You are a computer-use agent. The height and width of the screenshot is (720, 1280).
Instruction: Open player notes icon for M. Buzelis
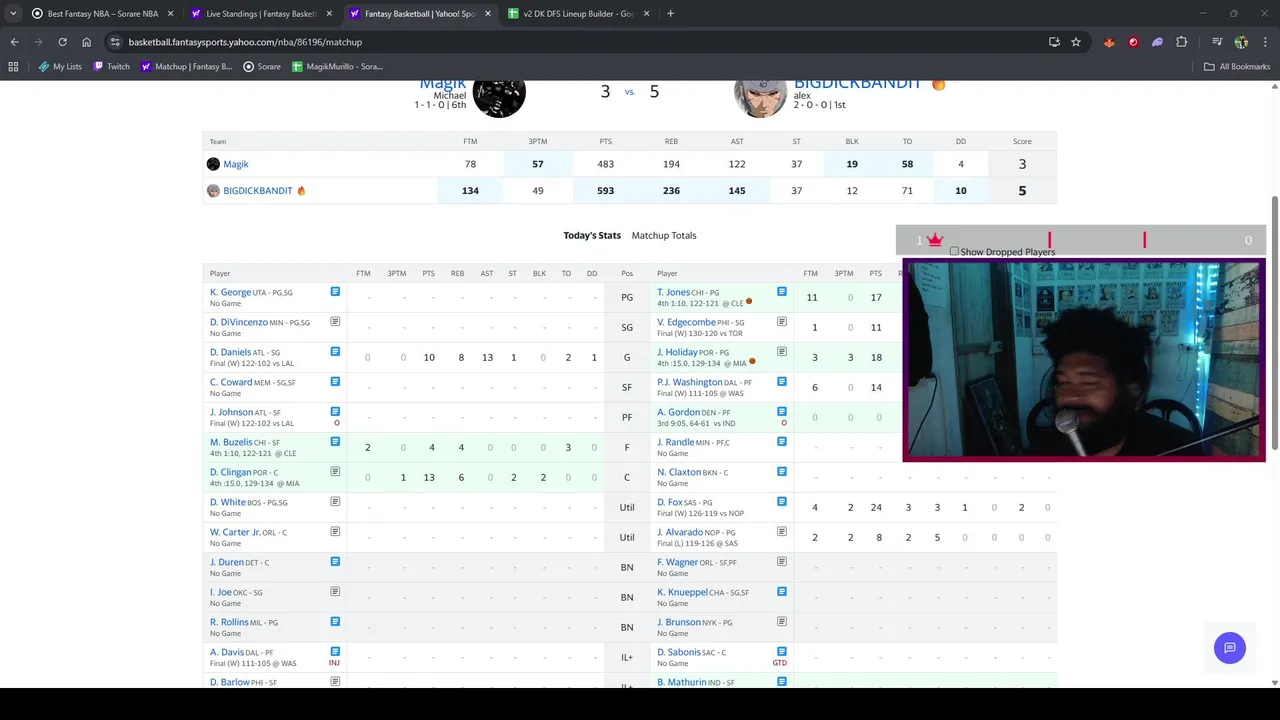[335, 442]
